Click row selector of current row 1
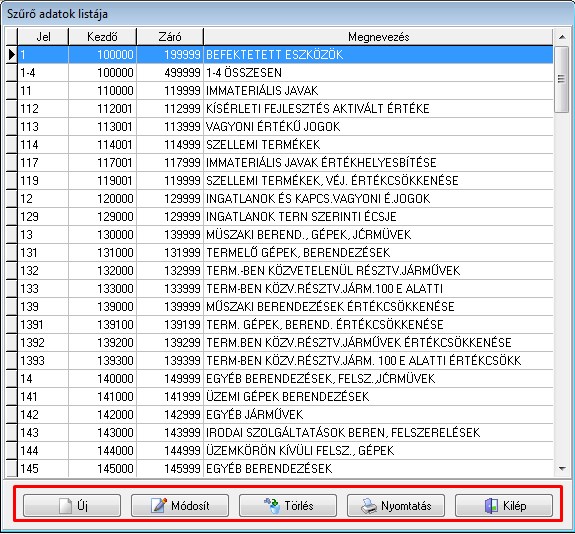 click(x=11, y=55)
